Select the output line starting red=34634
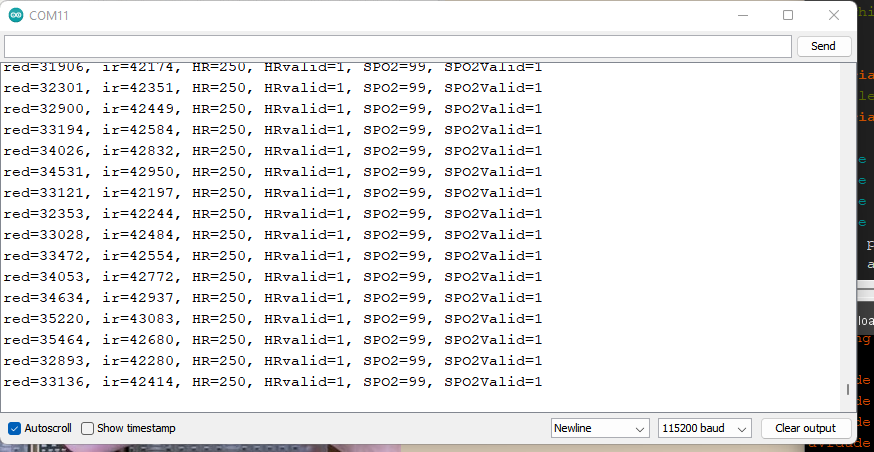The width and height of the screenshot is (874, 452). (x=273, y=298)
